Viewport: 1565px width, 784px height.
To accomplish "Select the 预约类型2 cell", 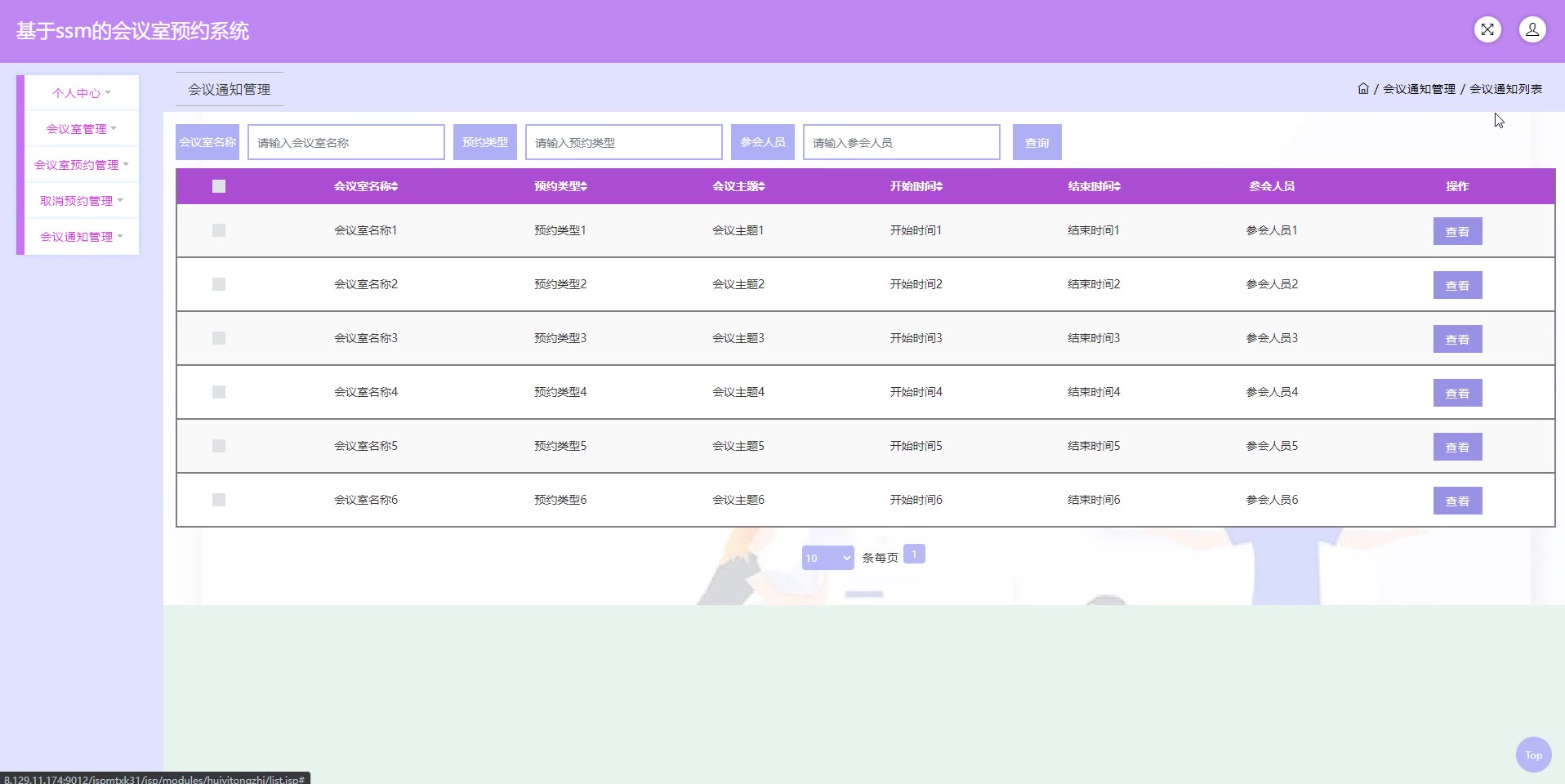I will (x=560, y=284).
